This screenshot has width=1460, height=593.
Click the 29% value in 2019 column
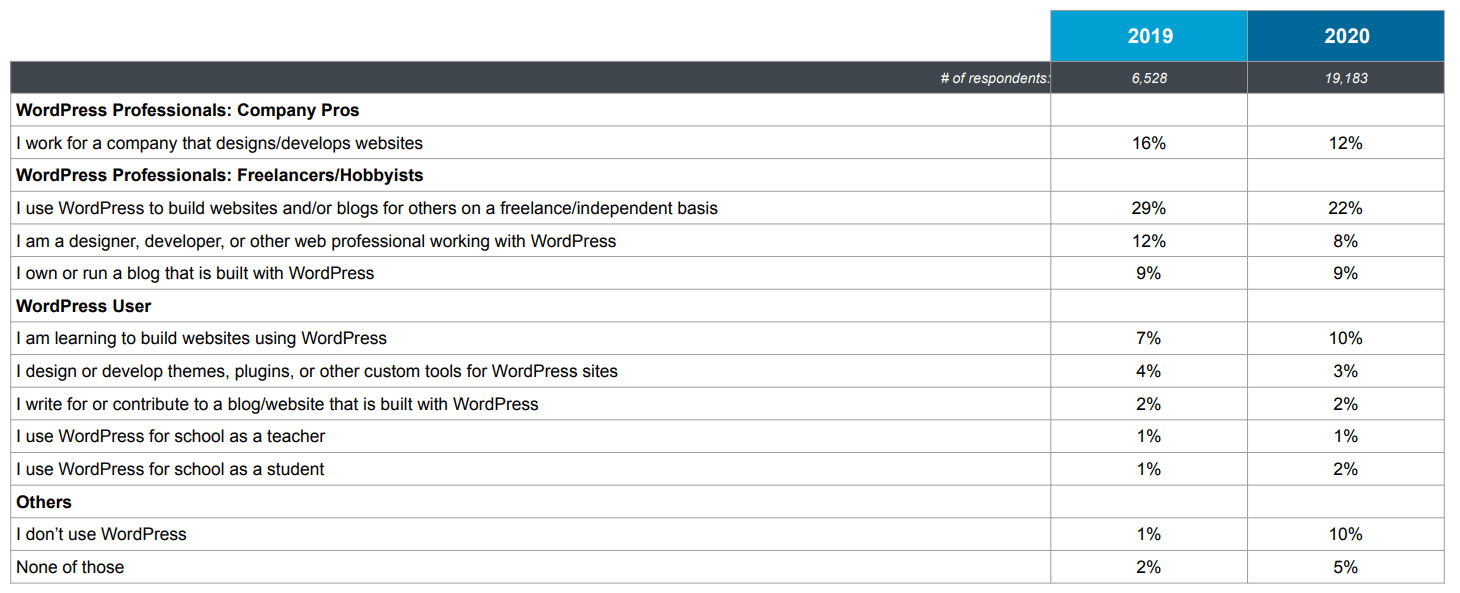pyautogui.click(x=1149, y=208)
